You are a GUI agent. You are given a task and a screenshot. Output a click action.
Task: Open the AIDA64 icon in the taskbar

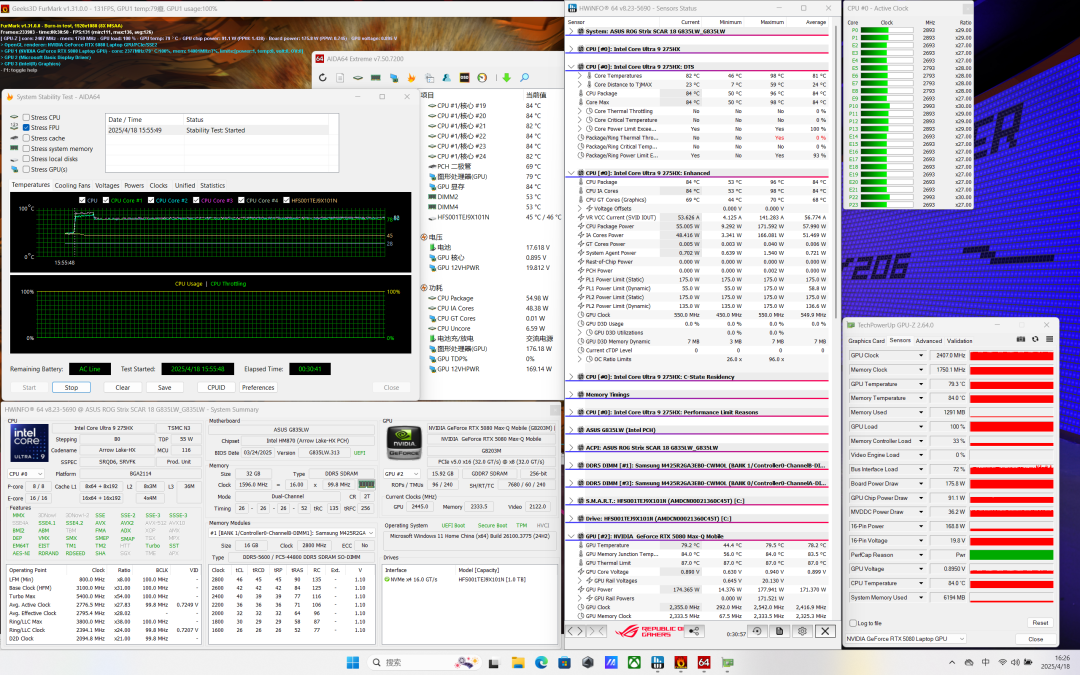(704, 663)
